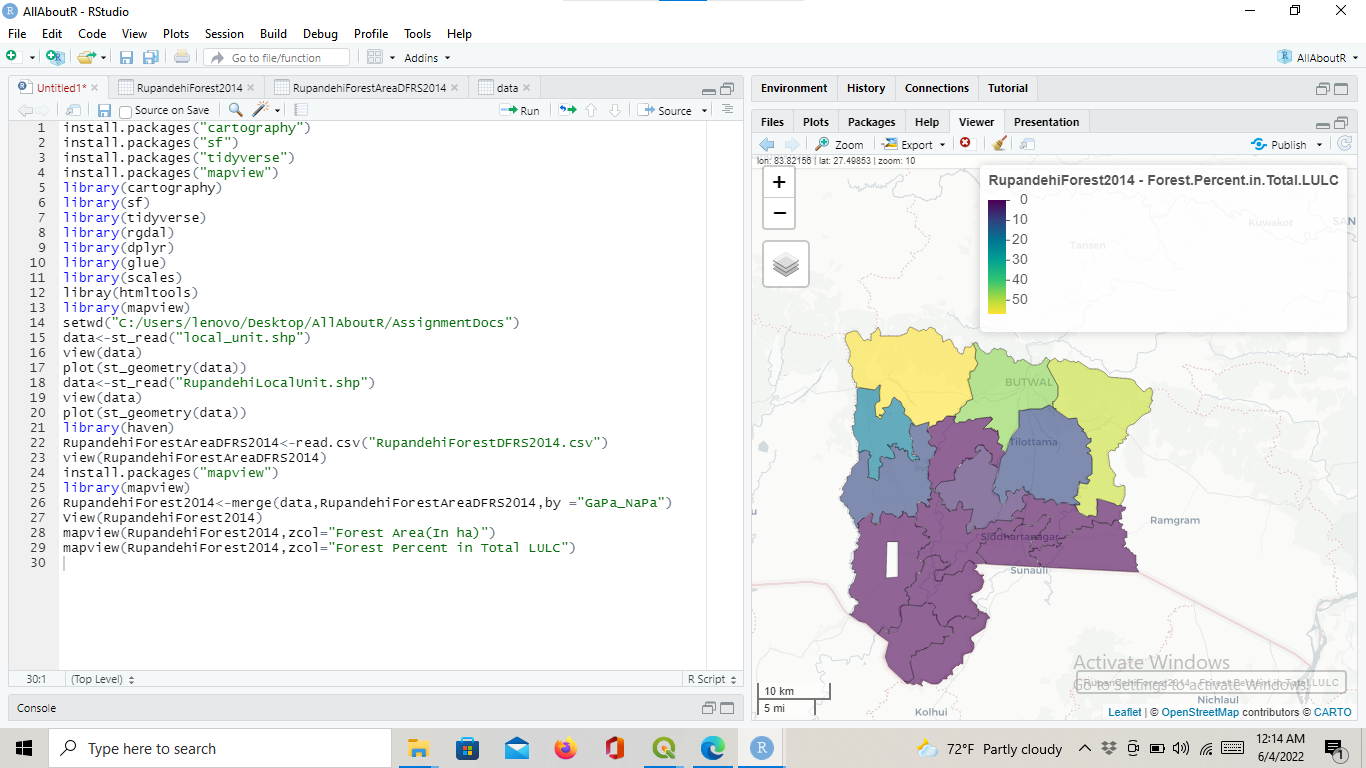Click the clear viewer broom icon
The width and height of the screenshot is (1366, 768).
pyautogui.click(x=999, y=144)
